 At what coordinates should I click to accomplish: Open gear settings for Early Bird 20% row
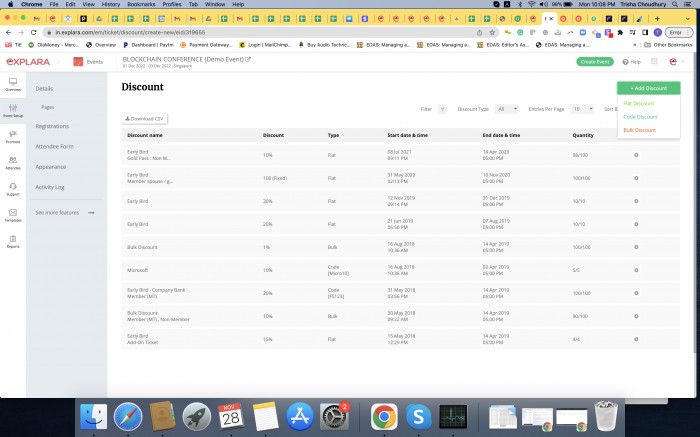click(x=636, y=224)
